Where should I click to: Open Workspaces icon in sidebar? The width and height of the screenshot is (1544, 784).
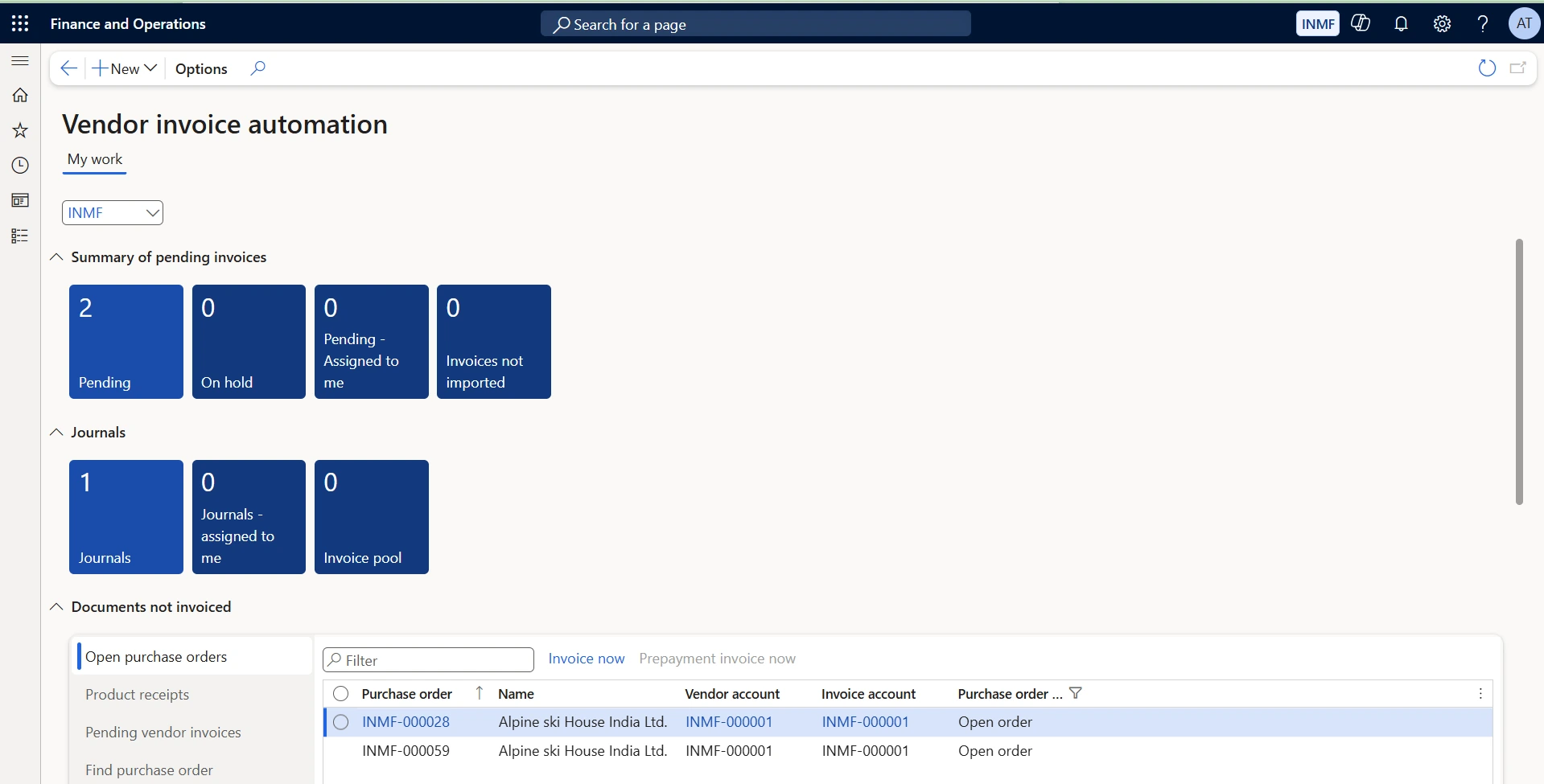pos(20,200)
